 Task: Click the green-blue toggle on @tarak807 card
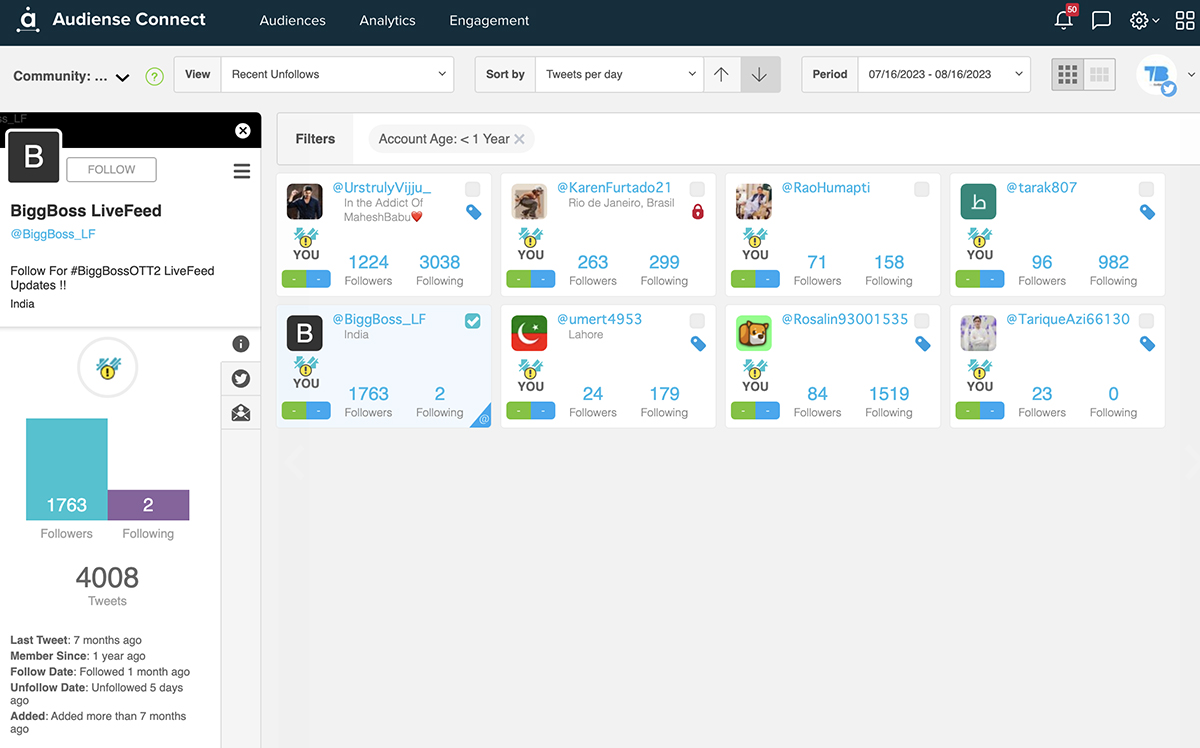coord(980,279)
